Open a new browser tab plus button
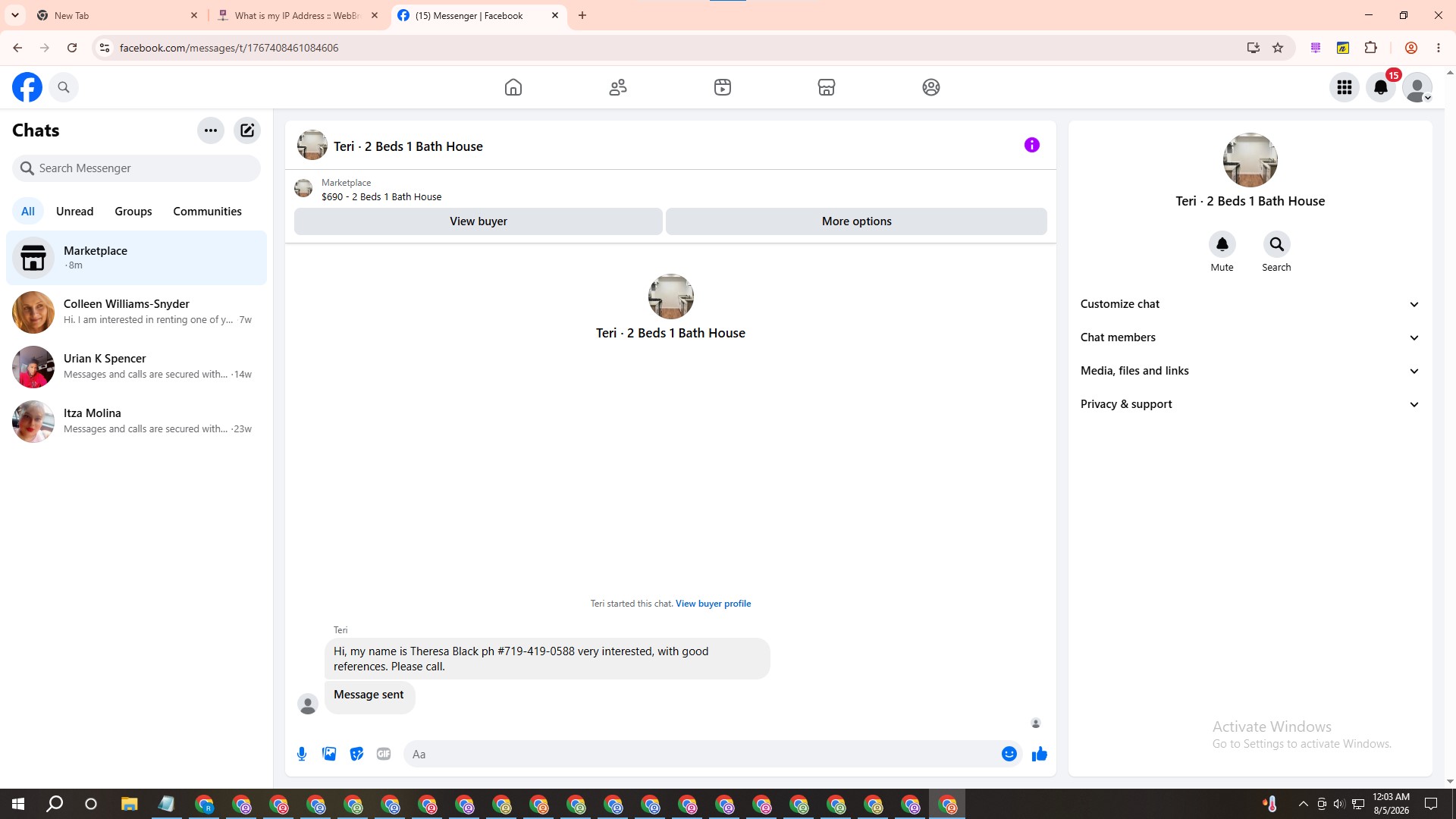This screenshot has width=1456, height=819. tap(582, 15)
